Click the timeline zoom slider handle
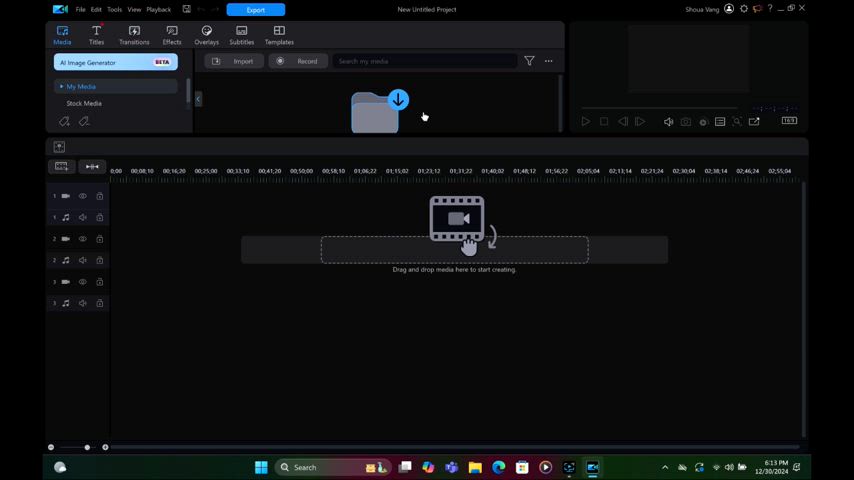The height and width of the screenshot is (480, 854). pyautogui.click(x=87, y=447)
